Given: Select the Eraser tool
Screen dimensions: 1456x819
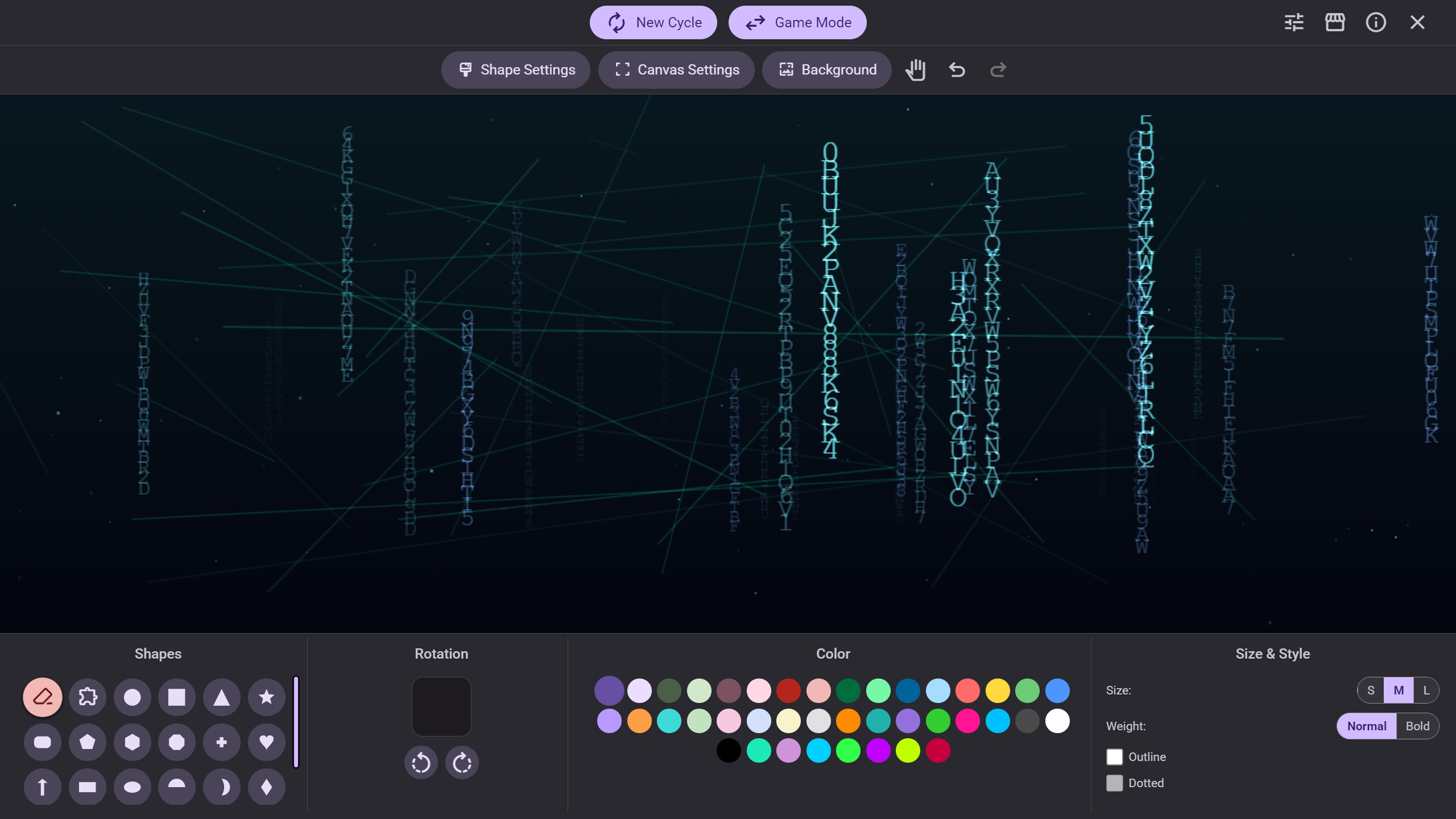Looking at the screenshot, I should pos(42,697).
